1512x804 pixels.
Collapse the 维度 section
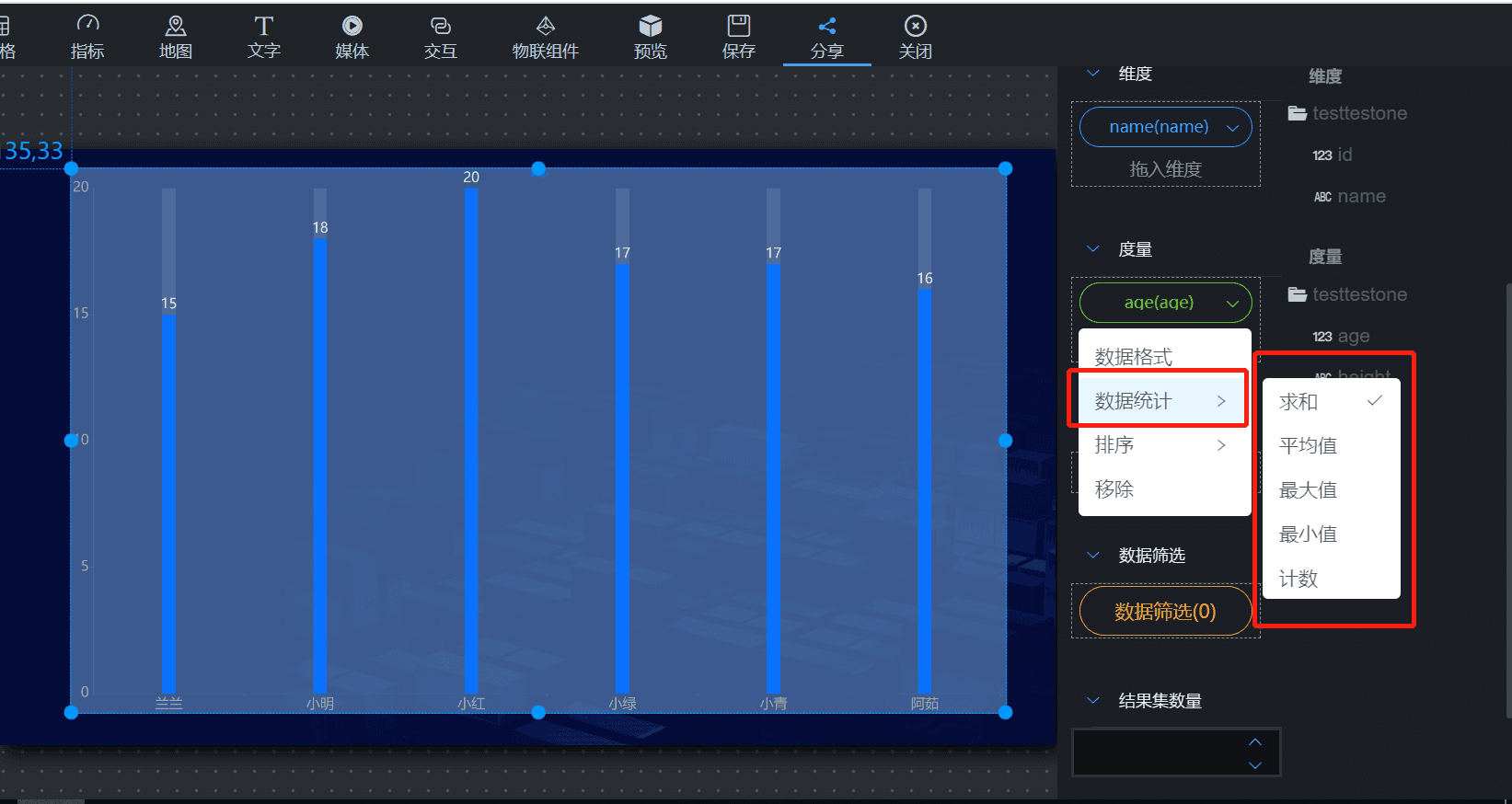tap(1093, 74)
